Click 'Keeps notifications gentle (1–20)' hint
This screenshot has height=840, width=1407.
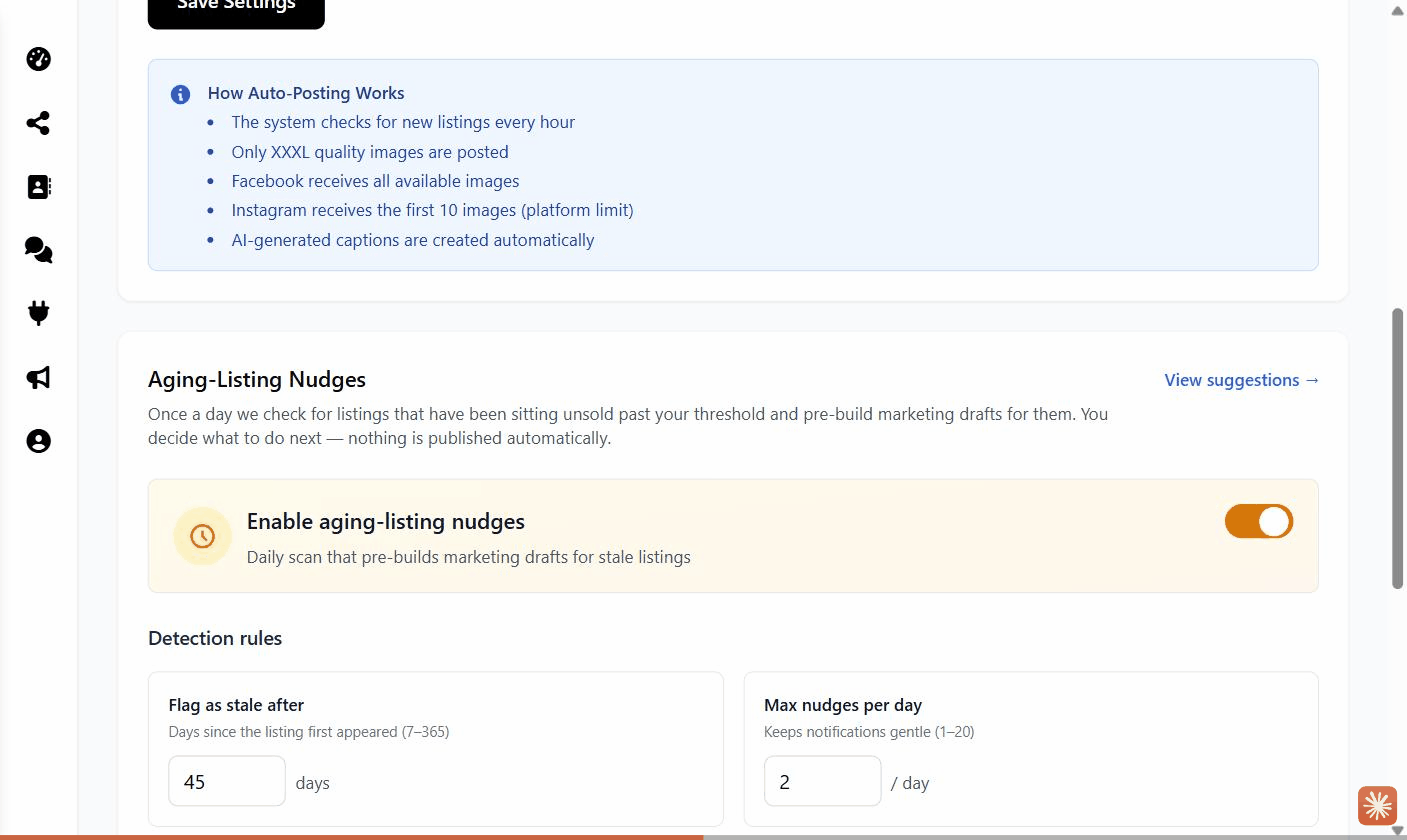(x=869, y=732)
